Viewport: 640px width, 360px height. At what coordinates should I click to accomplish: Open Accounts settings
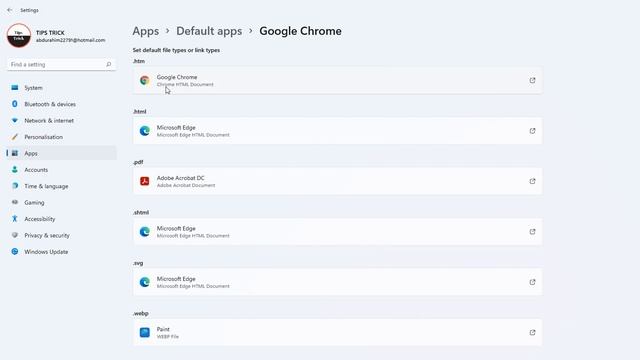[x=62, y=170]
